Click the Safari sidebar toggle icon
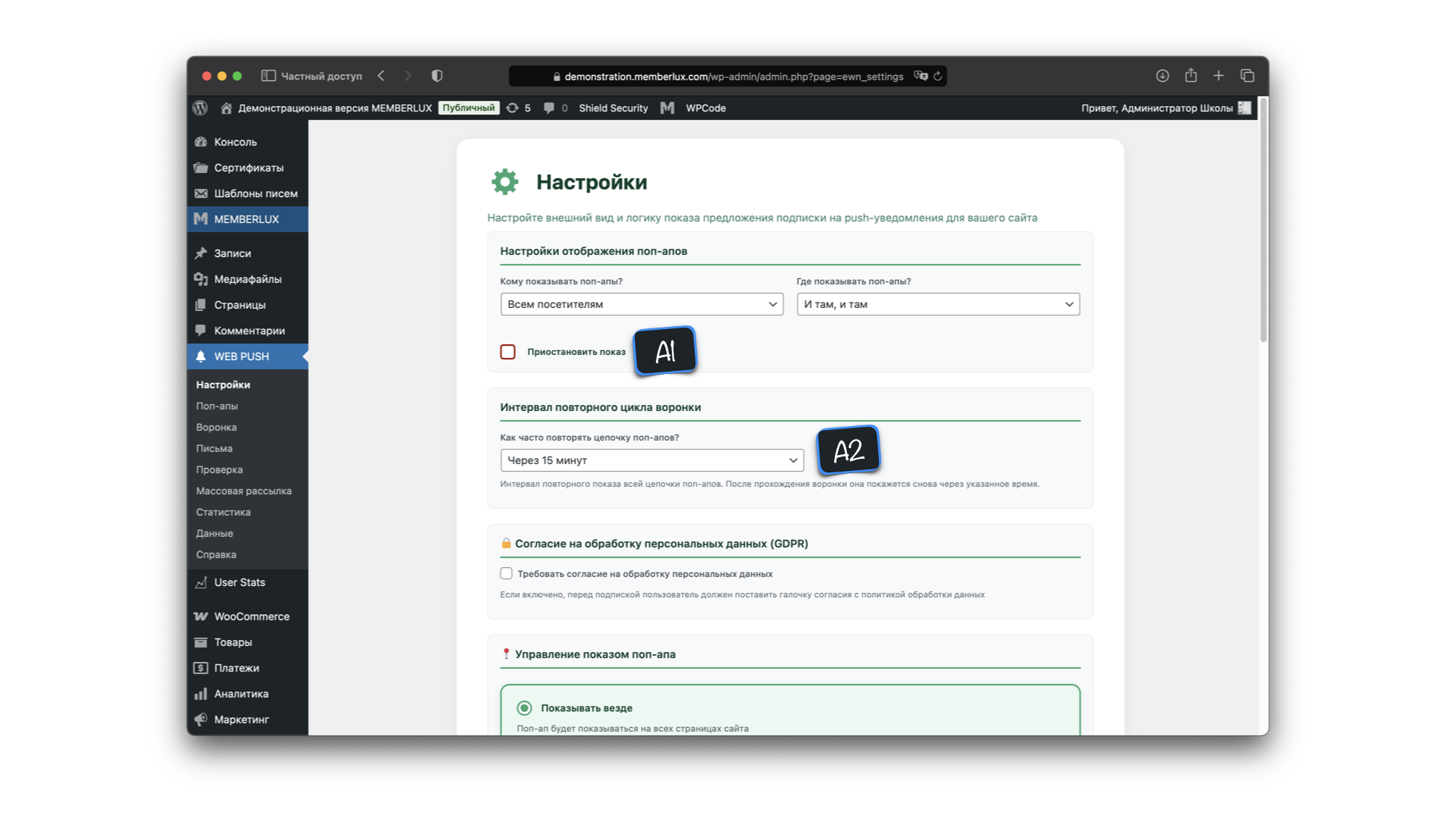 click(268, 76)
